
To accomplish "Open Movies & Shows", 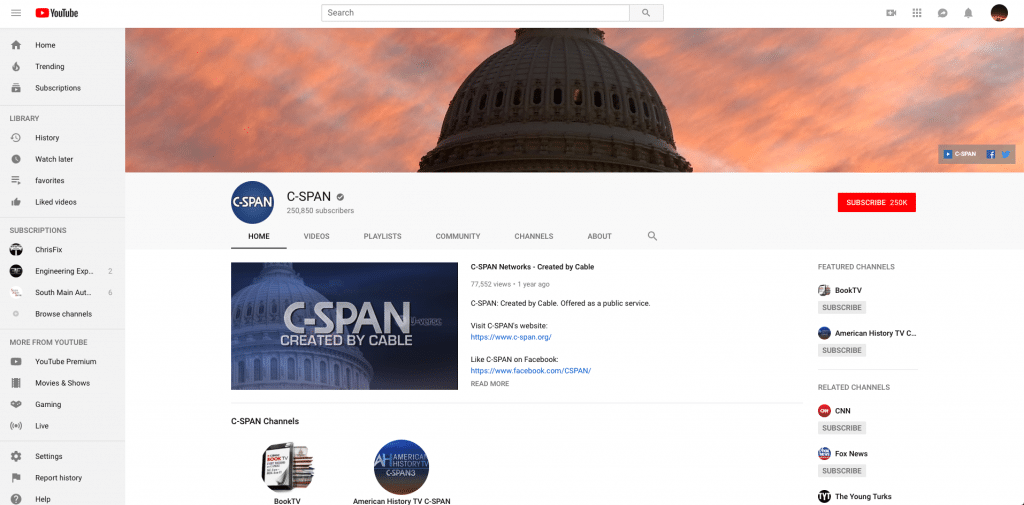I will pyautogui.click(x=62, y=383).
